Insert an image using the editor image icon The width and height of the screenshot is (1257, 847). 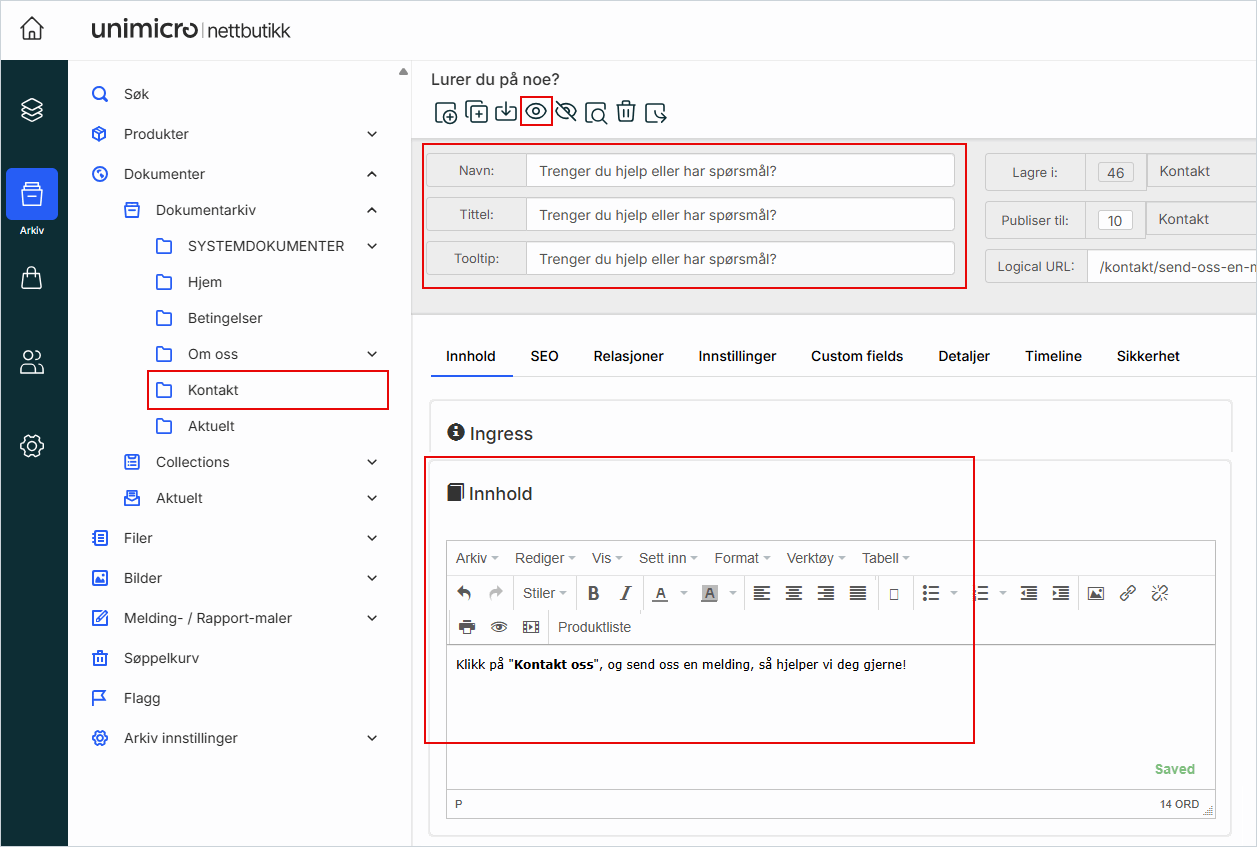[x=1096, y=593]
